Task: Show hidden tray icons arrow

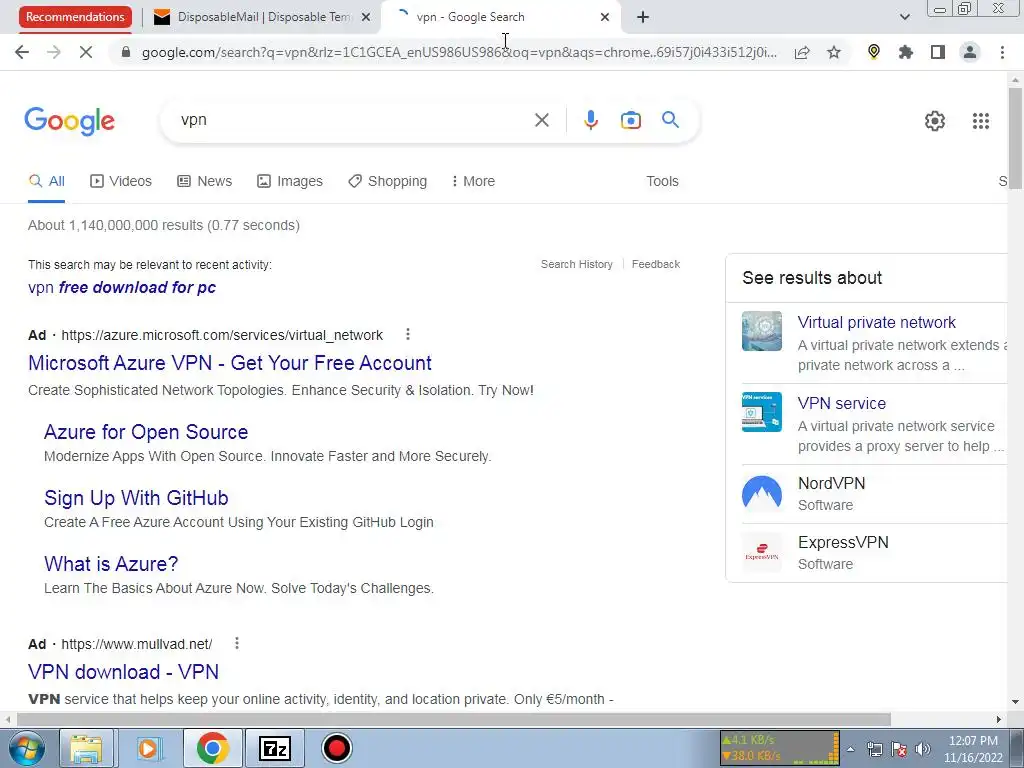Action: click(850, 749)
